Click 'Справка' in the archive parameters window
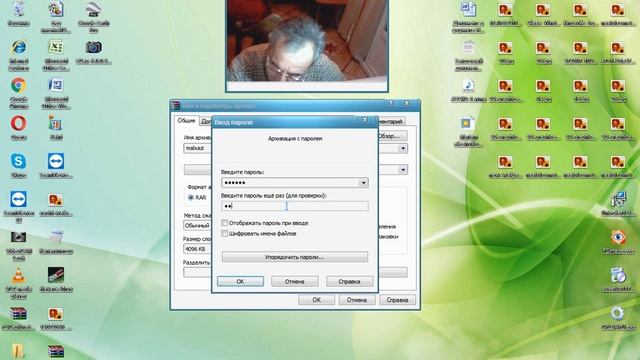 [x=397, y=300]
